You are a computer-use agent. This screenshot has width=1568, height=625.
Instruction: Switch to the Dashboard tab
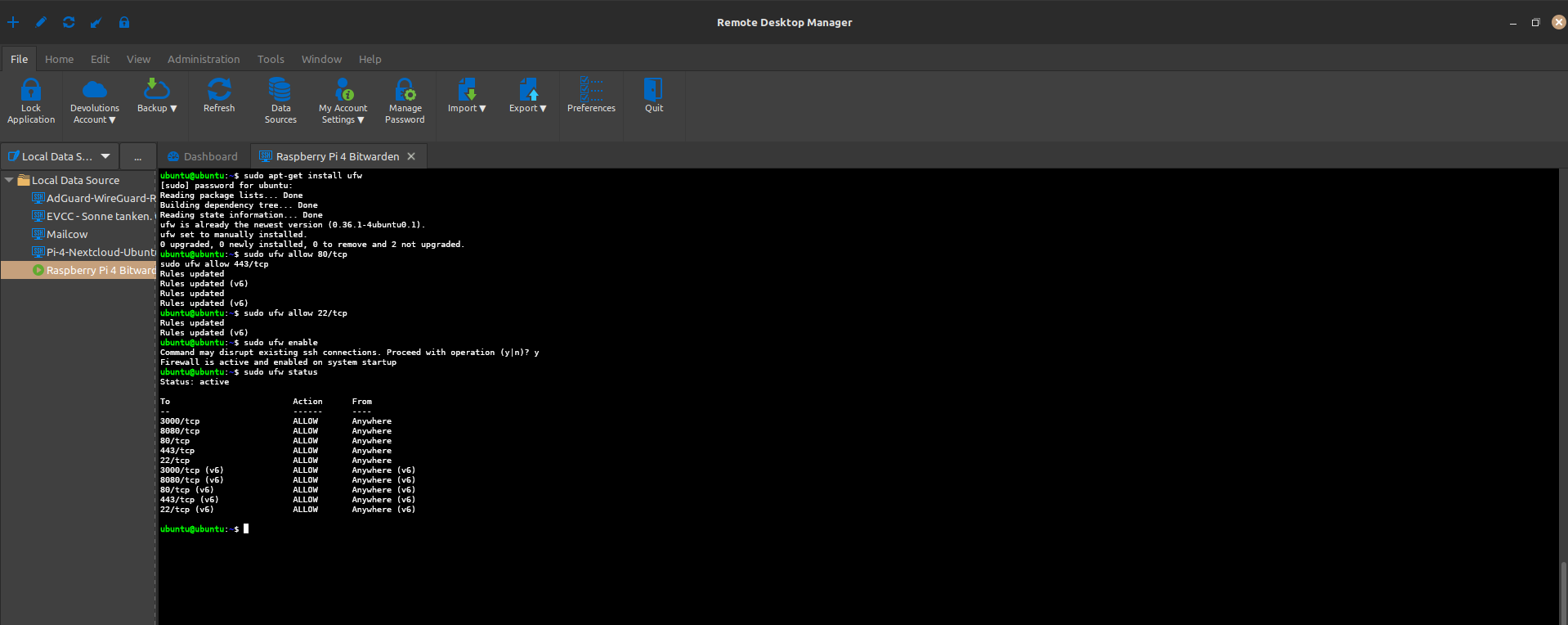pyautogui.click(x=203, y=156)
